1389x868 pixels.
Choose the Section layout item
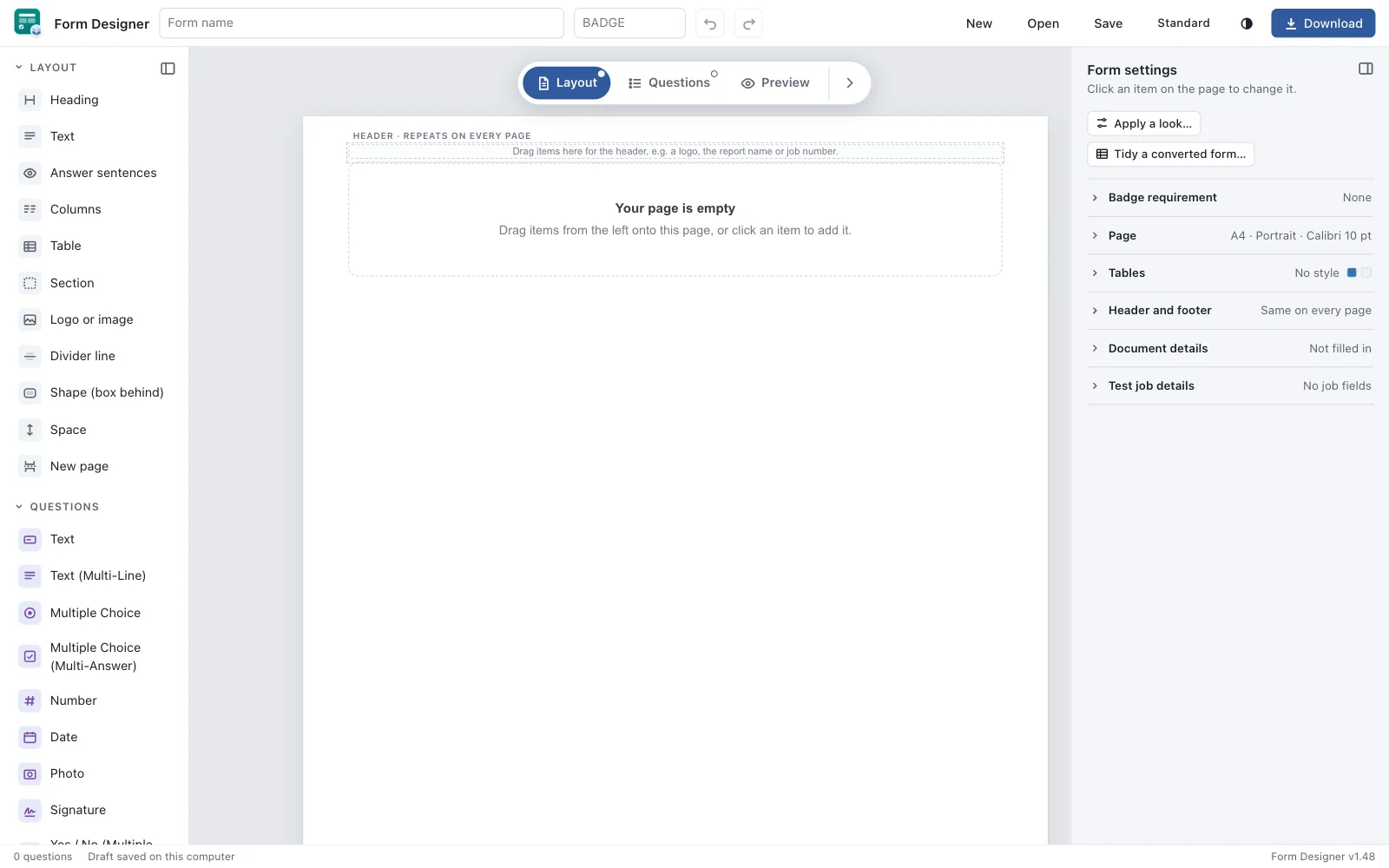pos(94,283)
